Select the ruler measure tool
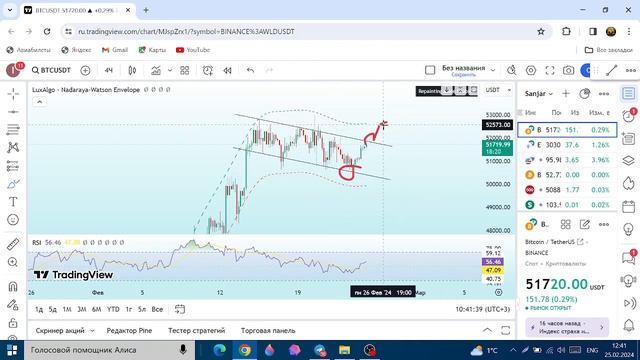The height and width of the screenshot is (360, 640). (x=13, y=244)
